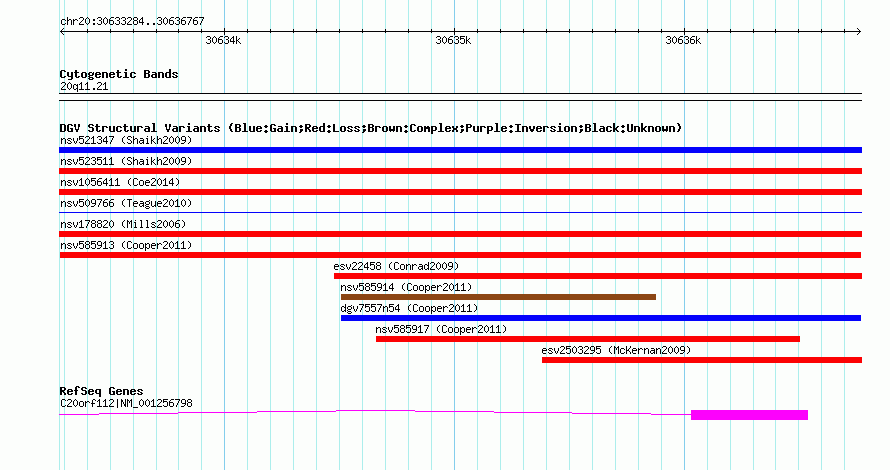Click the DGV Structural Variants track title

[x=371, y=128]
